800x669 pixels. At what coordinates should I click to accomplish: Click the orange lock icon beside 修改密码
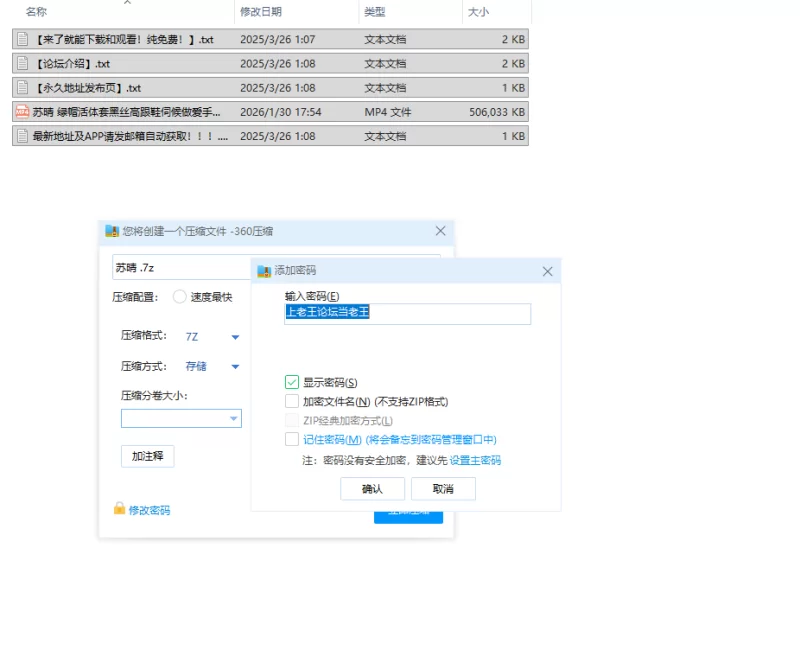(119, 508)
